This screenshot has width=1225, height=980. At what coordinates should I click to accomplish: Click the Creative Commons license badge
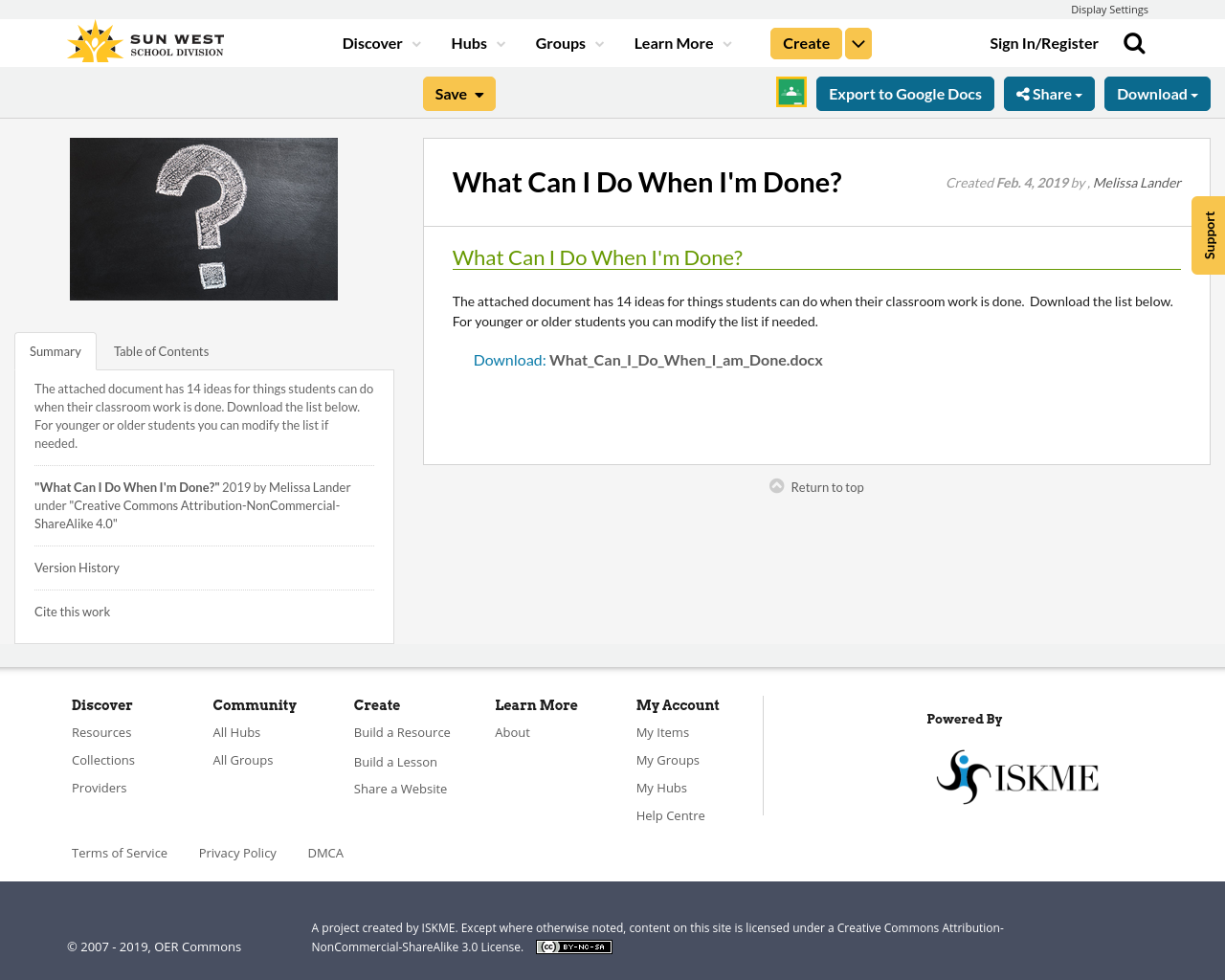[x=573, y=946]
